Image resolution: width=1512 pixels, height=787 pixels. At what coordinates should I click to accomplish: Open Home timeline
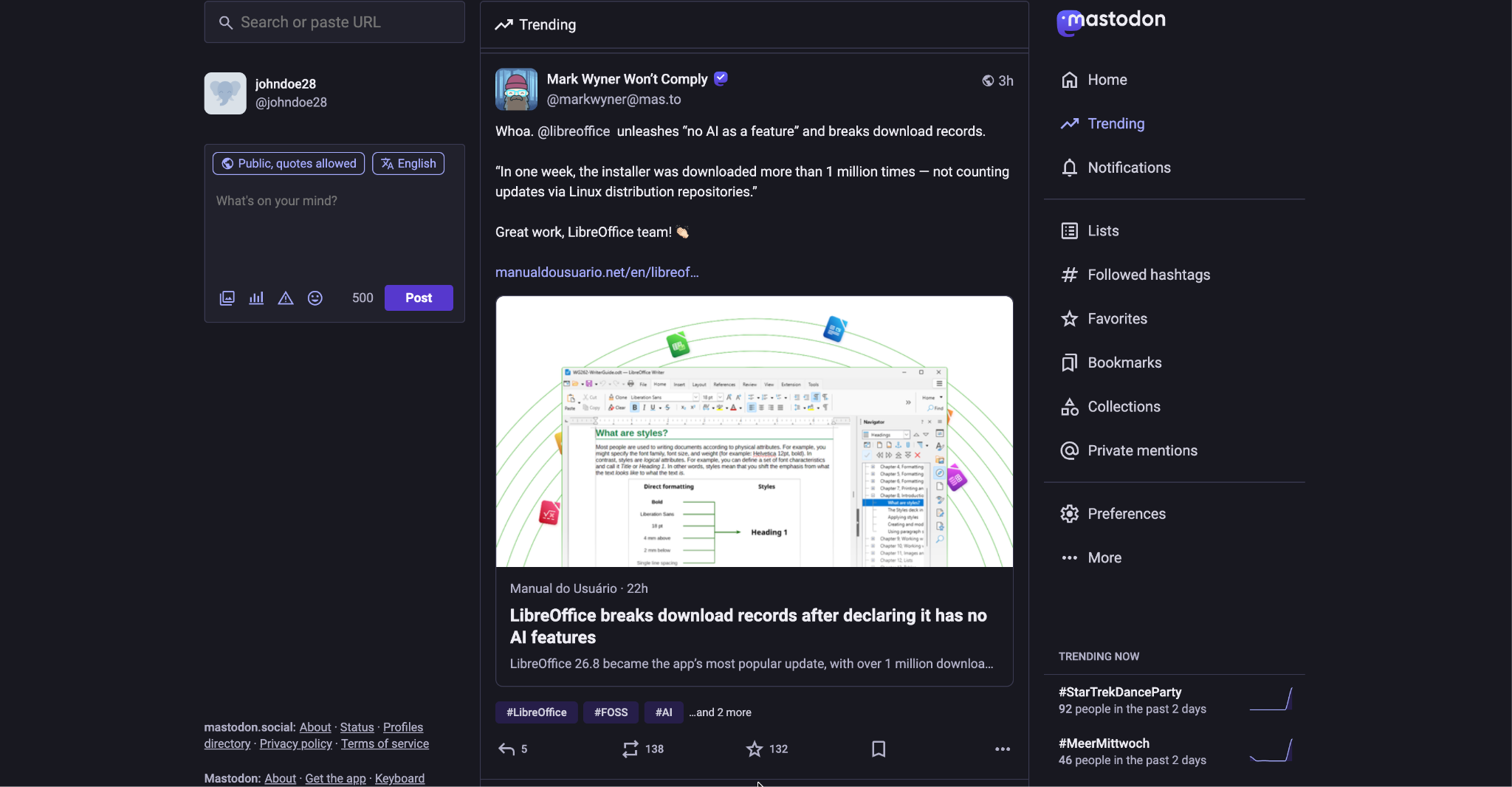[x=1093, y=80]
